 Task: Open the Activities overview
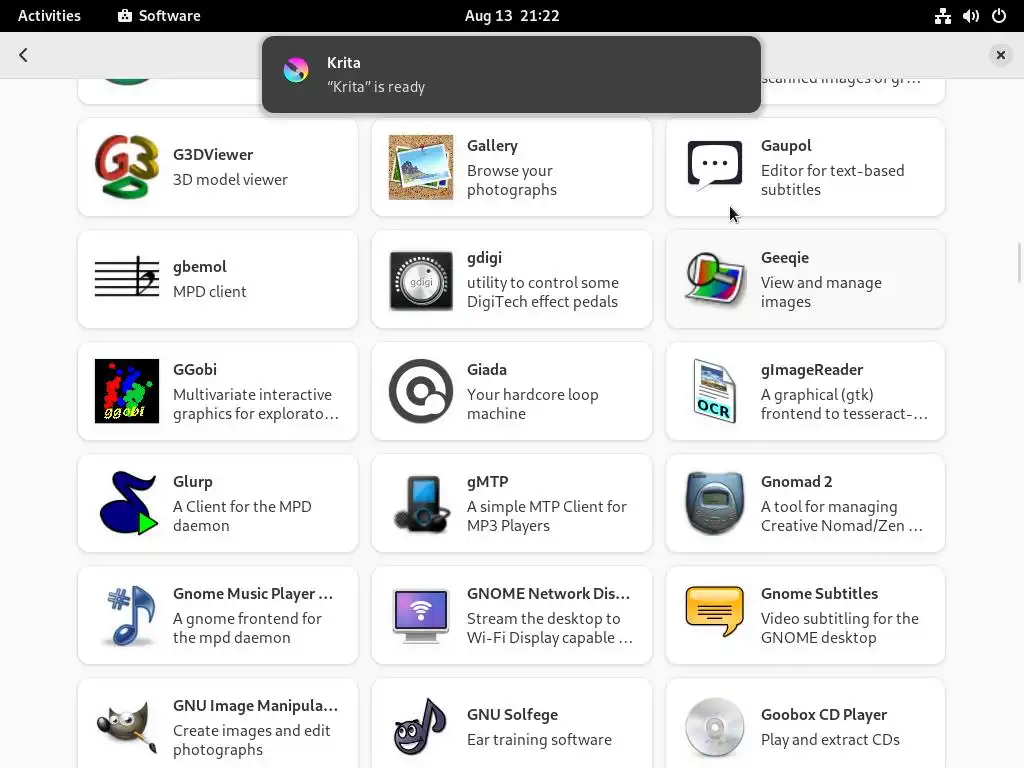pos(49,16)
